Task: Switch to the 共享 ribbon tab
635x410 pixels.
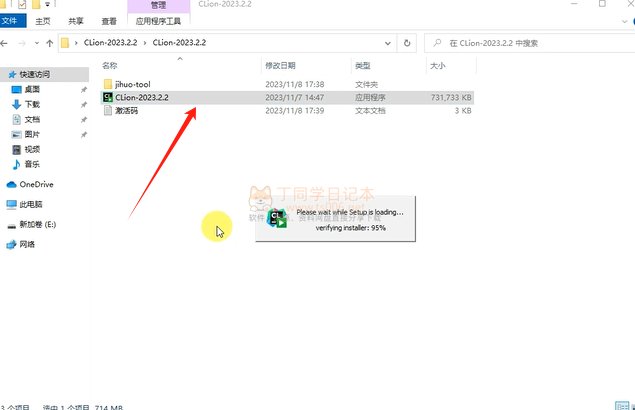Action: click(x=76, y=21)
